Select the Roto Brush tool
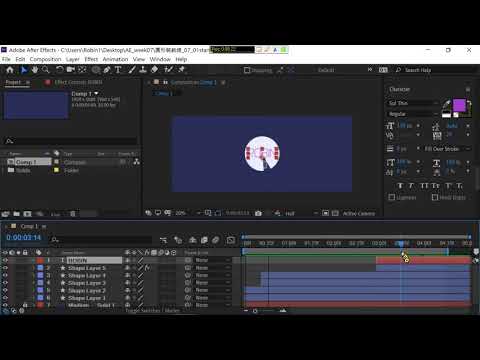The image size is (480, 360). tap(169, 70)
